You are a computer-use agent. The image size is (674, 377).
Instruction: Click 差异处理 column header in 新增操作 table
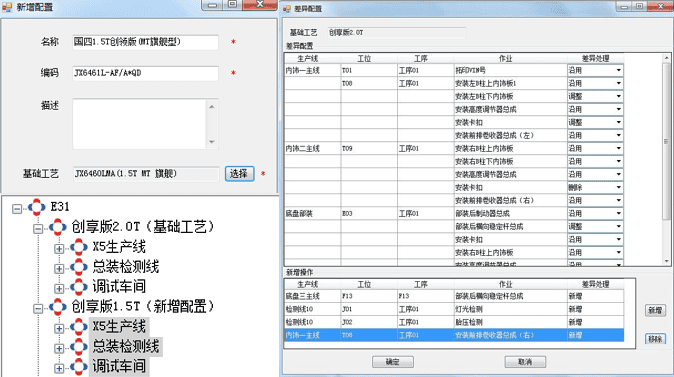pyautogui.click(x=595, y=284)
